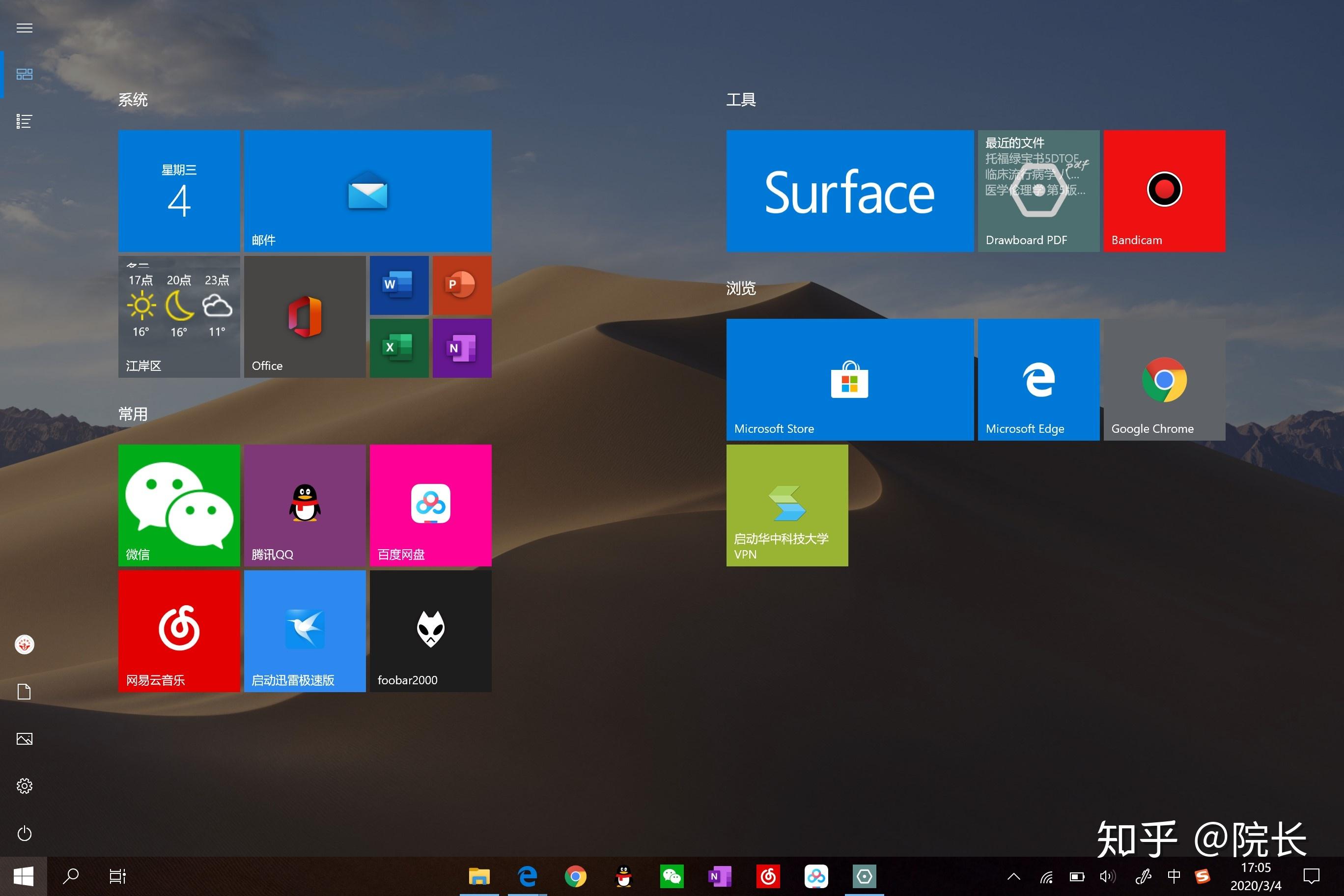The image size is (1344, 896).
Task: Start WeChat from the 微信 tile
Action: pos(179,505)
